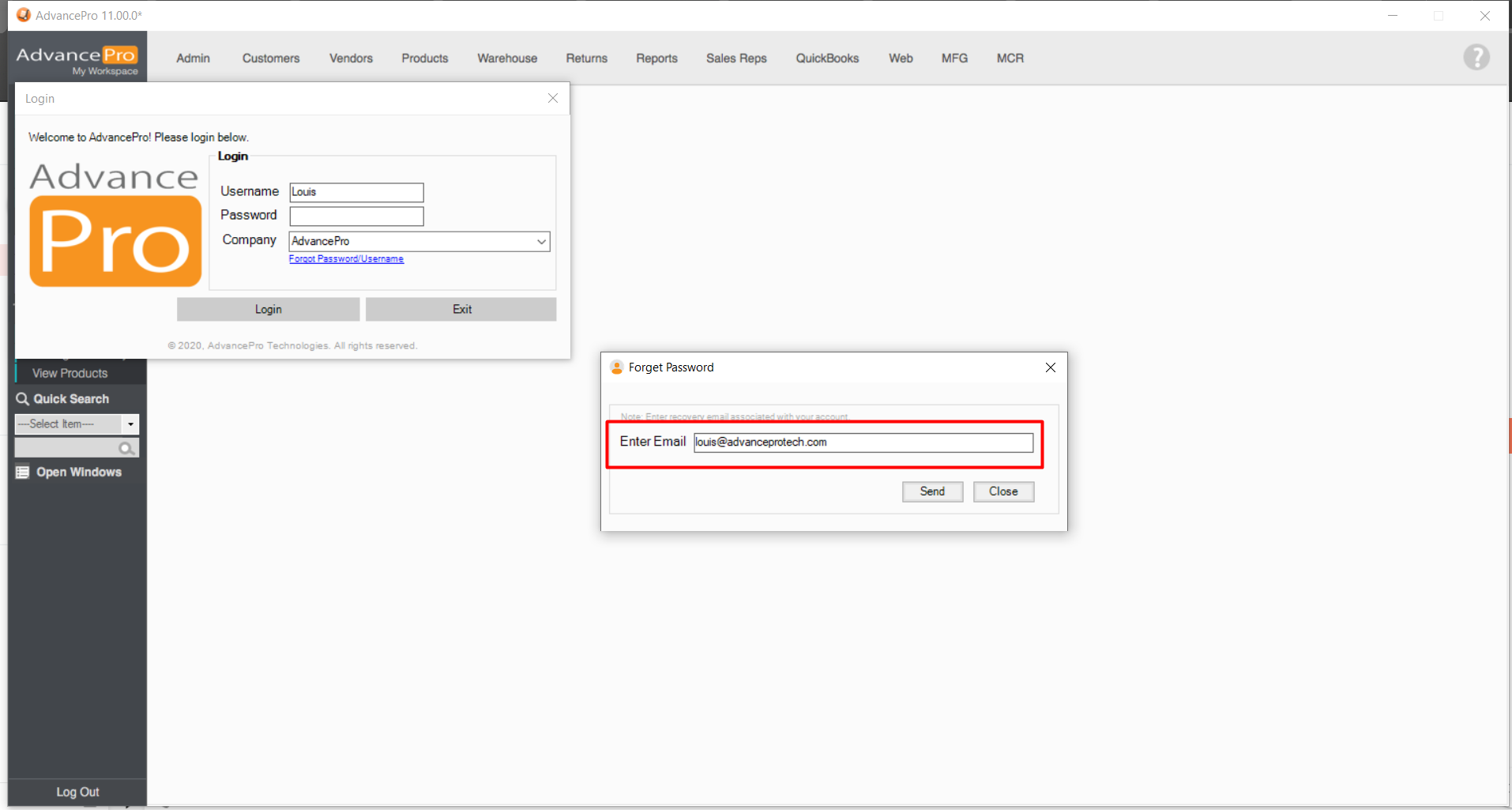Click Log Out in the sidebar
This screenshot has height=810, width=1512.
(77, 792)
